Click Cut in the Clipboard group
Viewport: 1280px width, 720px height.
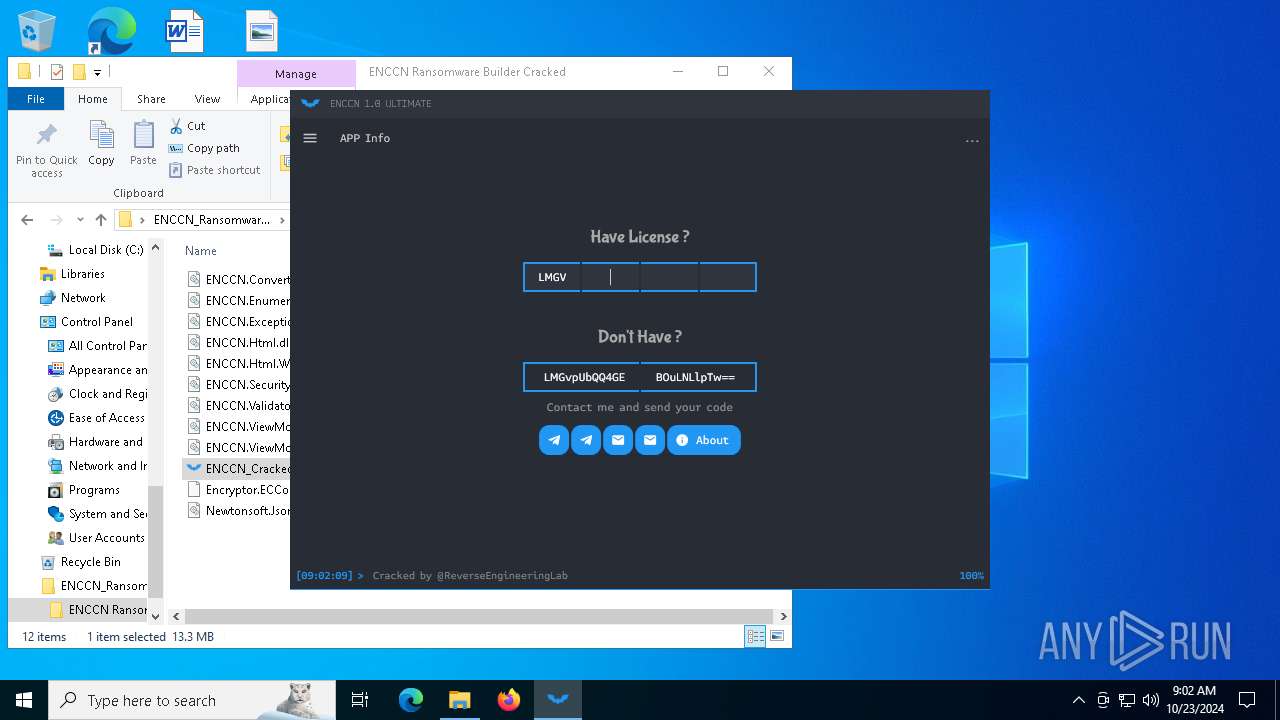(x=187, y=126)
